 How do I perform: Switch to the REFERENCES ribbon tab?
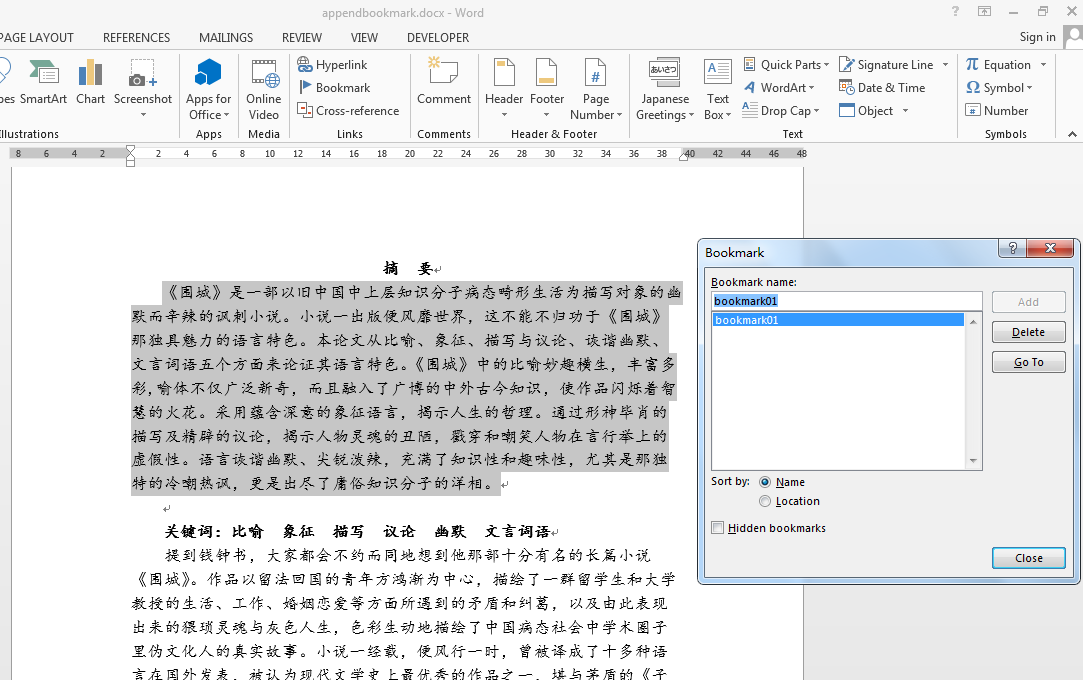point(136,37)
